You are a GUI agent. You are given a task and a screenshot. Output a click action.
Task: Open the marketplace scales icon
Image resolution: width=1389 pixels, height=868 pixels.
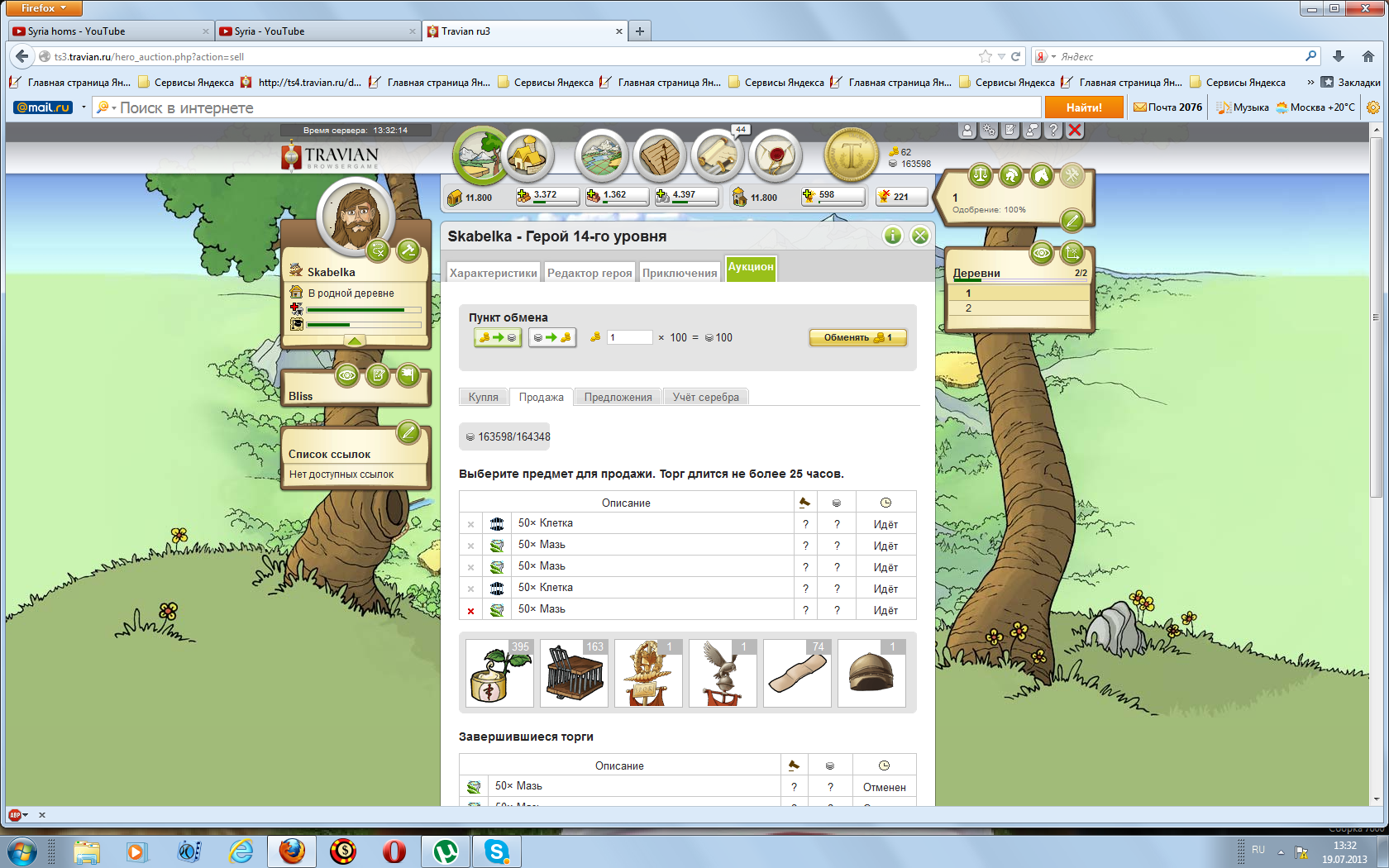coord(981,174)
